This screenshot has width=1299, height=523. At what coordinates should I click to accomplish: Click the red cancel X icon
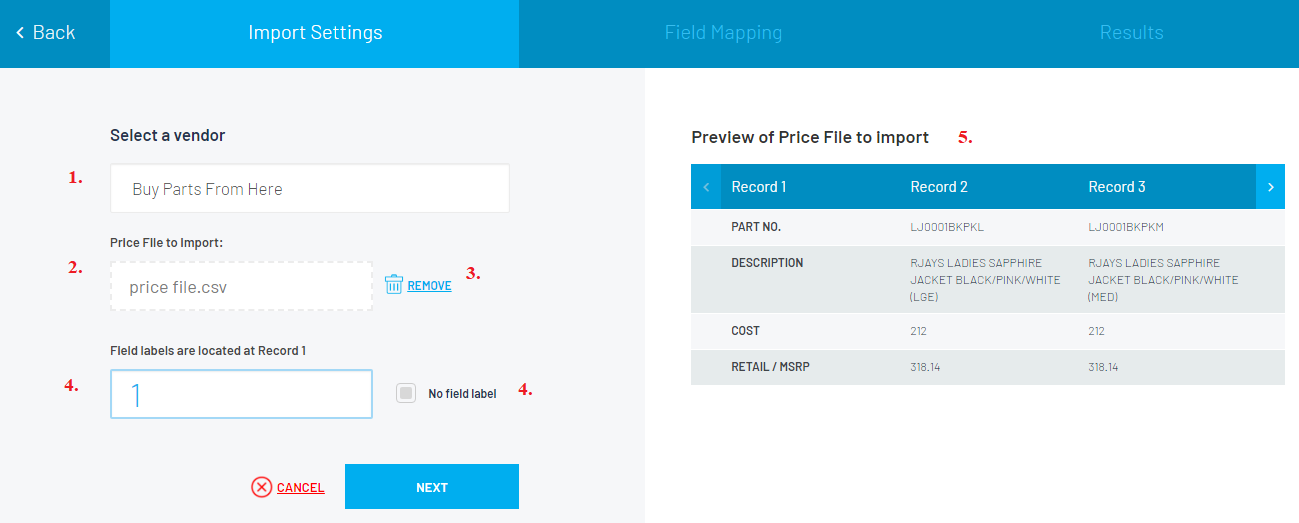(x=262, y=487)
